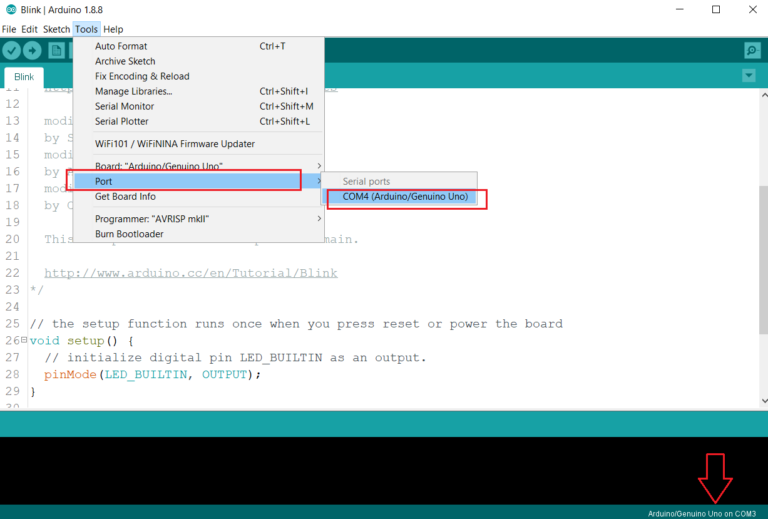Select Get Board Info
The image size is (768, 519).
click(x=199, y=196)
